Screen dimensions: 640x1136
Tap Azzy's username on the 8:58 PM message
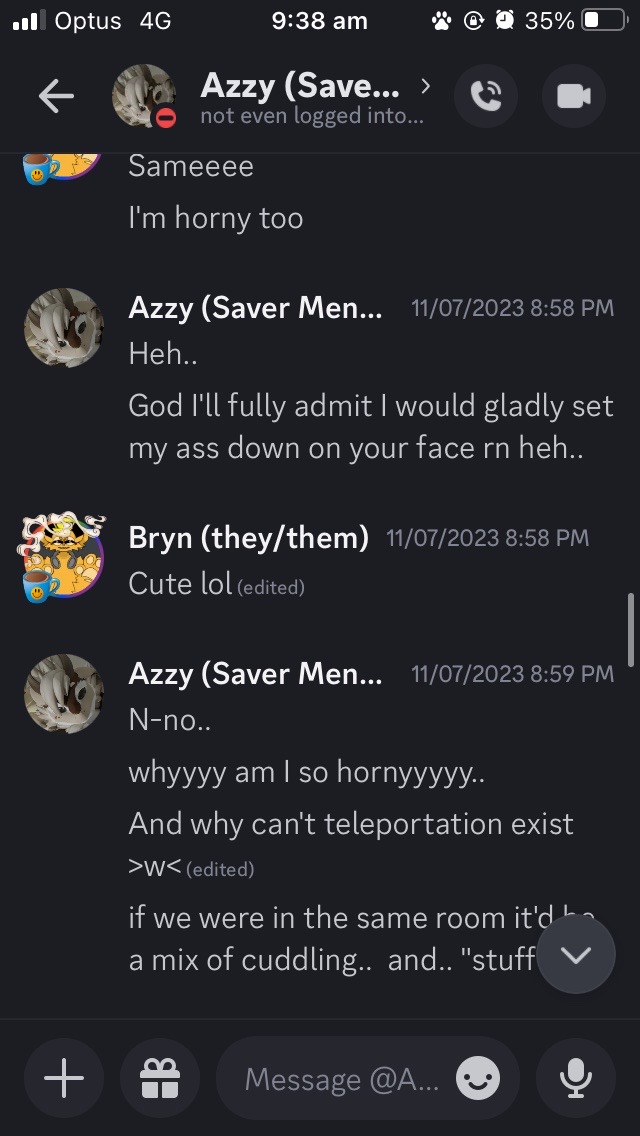tap(255, 308)
